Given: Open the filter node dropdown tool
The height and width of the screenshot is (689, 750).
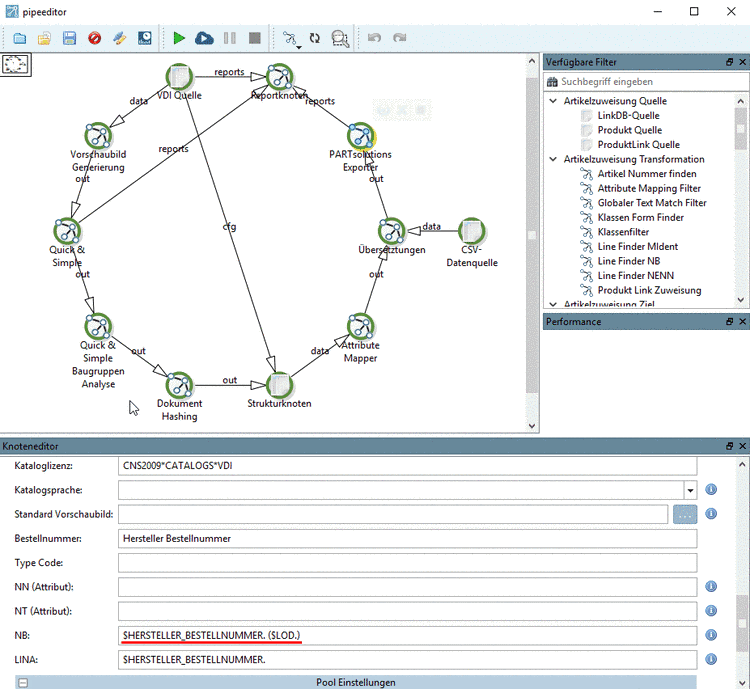Looking at the screenshot, I should (x=291, y=39).
